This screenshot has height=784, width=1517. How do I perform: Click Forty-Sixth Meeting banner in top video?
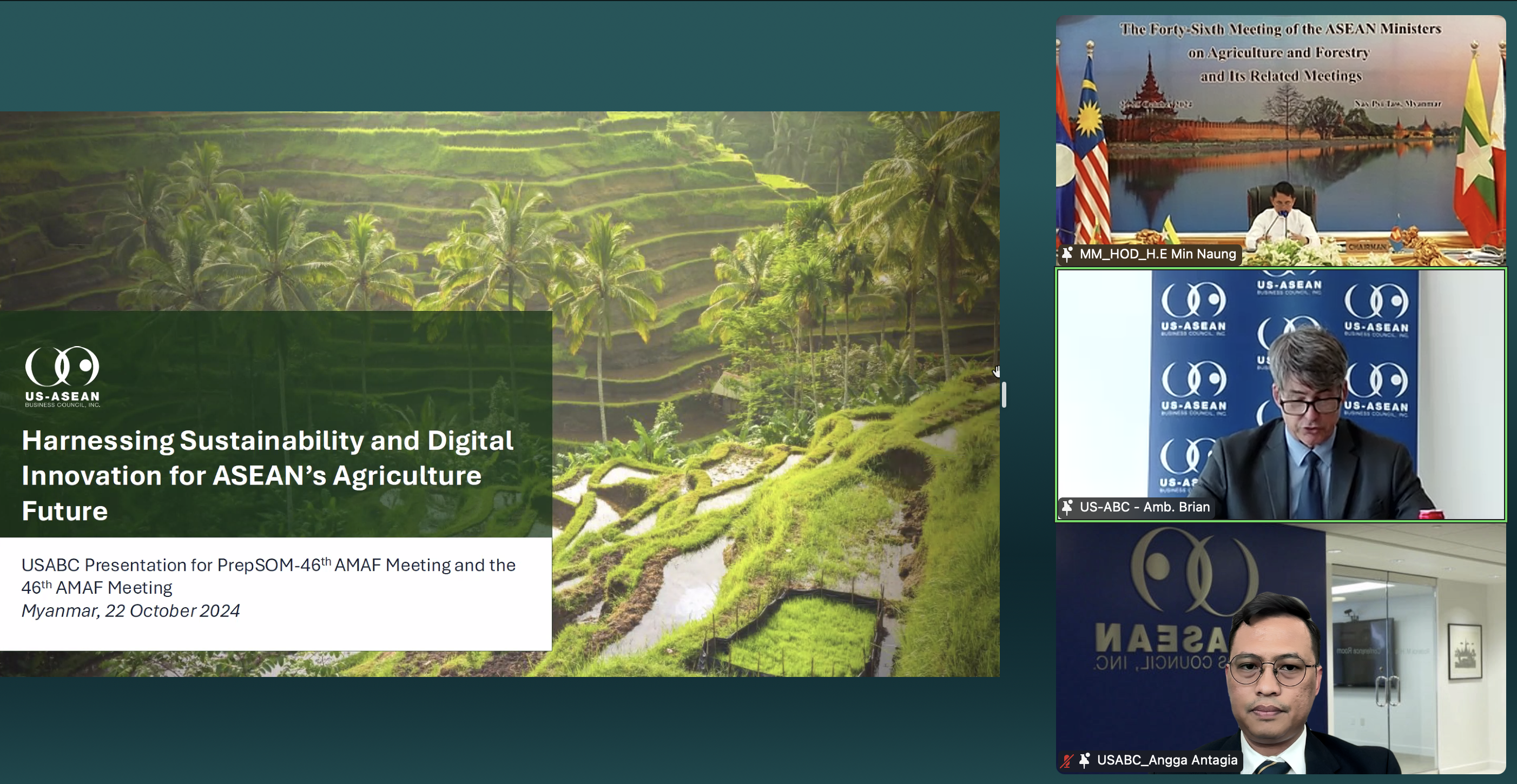[x=1280, y=52]
